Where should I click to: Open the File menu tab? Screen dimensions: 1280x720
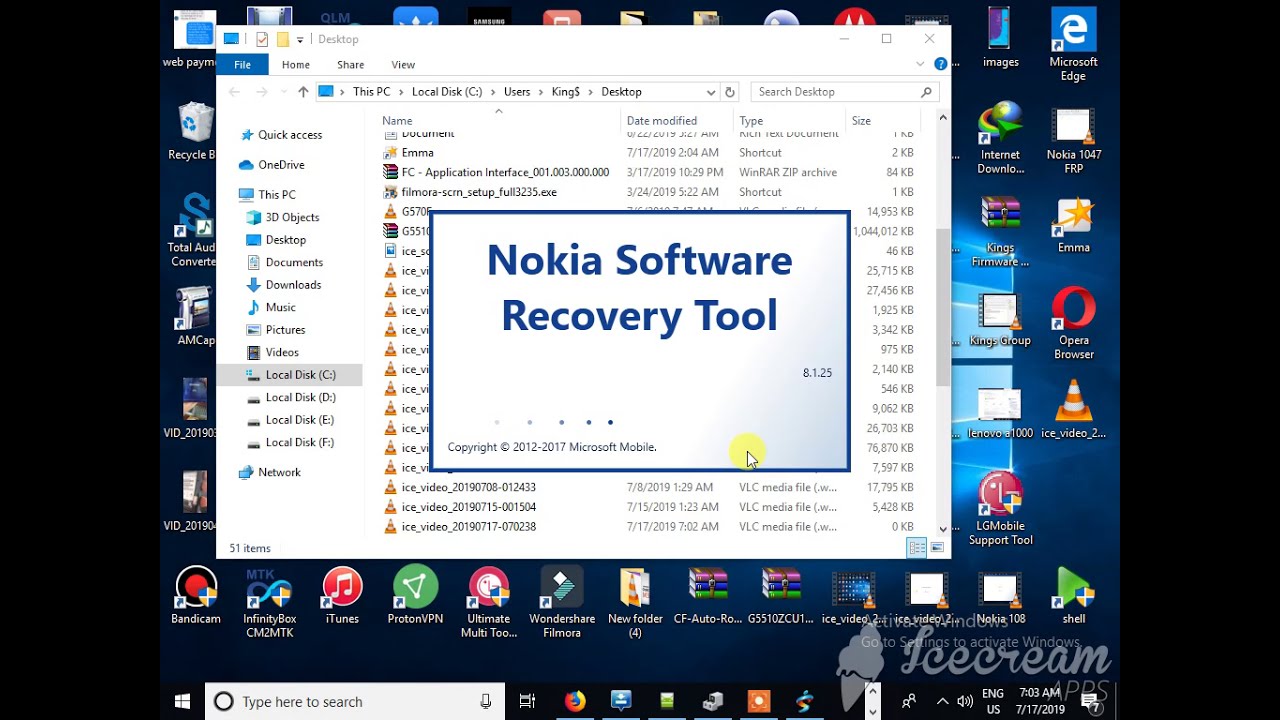pos(242,65)
